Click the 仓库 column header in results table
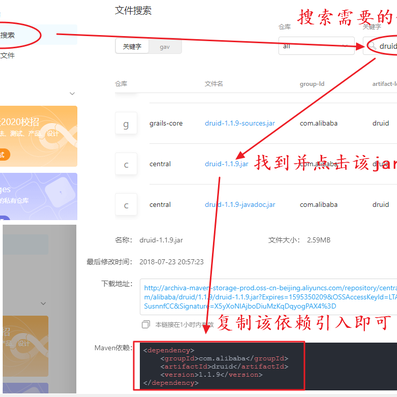 [121, 84]
